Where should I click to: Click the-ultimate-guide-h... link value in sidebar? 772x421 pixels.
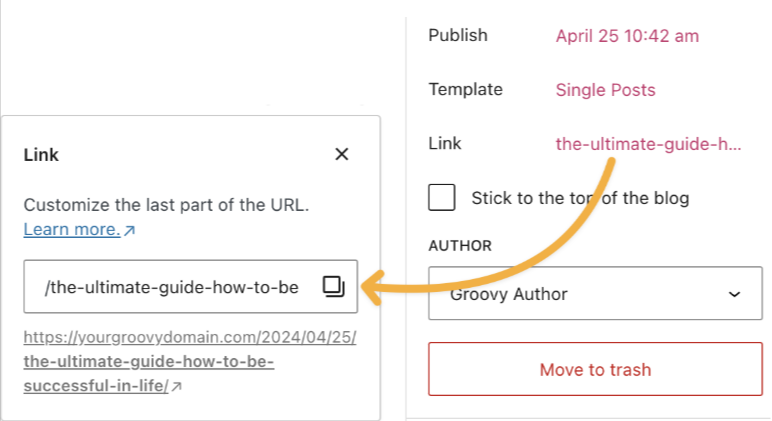pos(648,144)
